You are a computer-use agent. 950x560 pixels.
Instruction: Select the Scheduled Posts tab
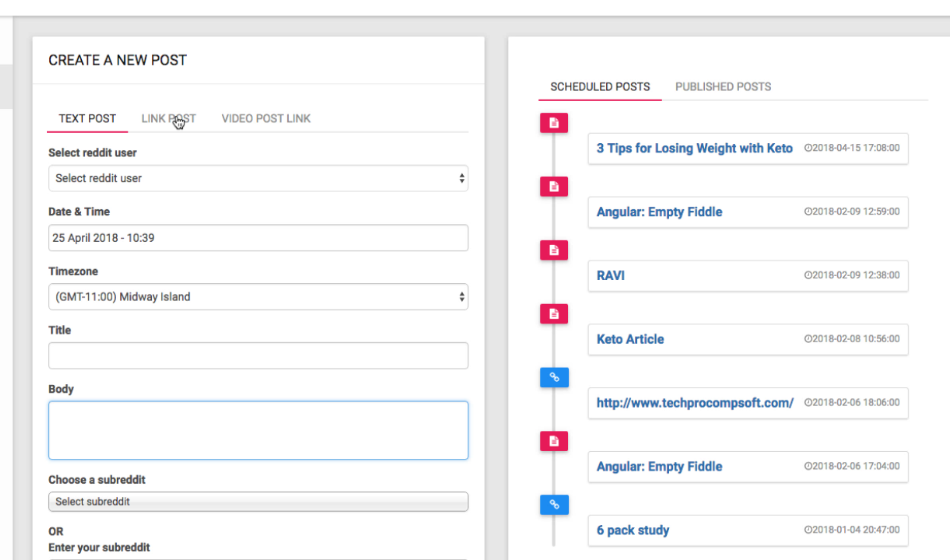click(x=600, y=87)
